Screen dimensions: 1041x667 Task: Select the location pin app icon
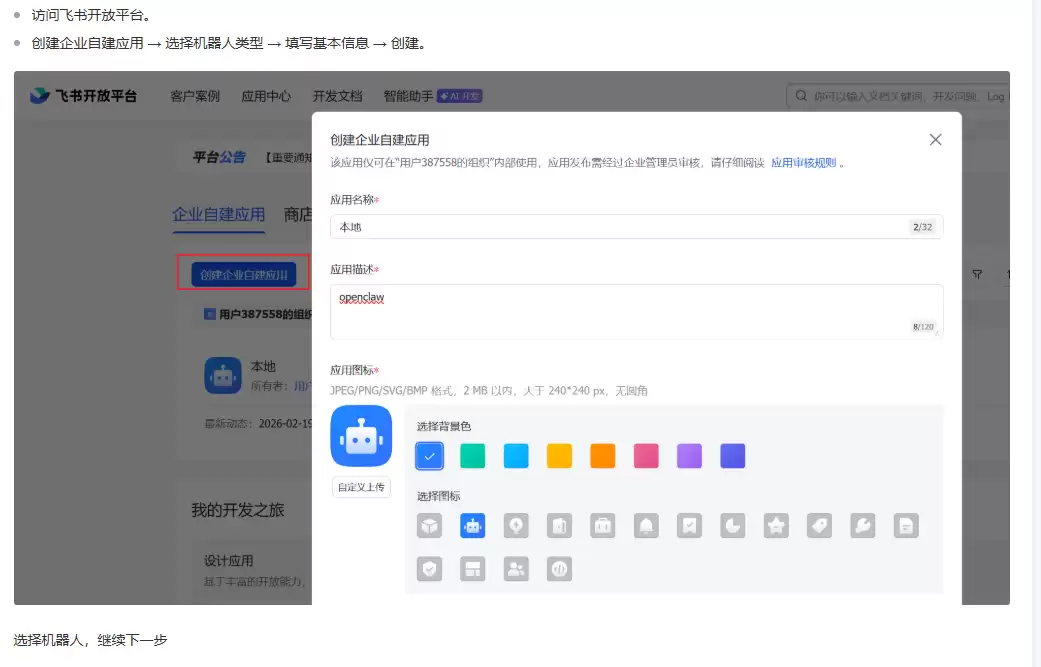pyautogui.click(x=516, y=525)
